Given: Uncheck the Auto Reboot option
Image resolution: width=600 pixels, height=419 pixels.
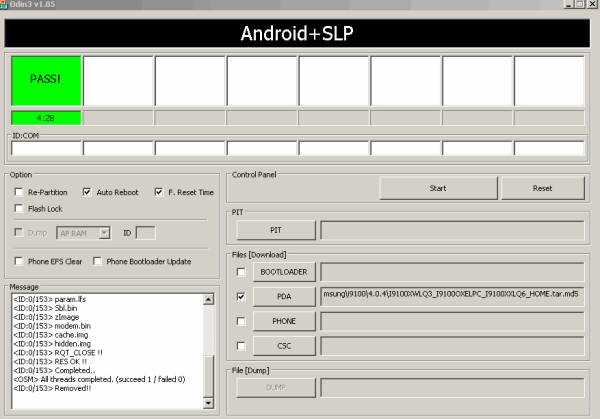Looking at the screenshot, I should pos(87,192).
